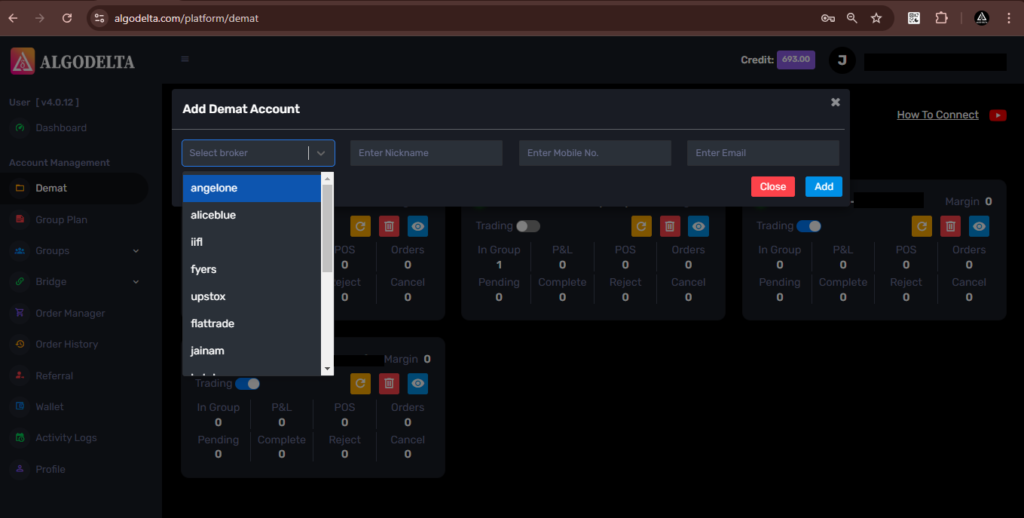
Task: Click the Dashboard gauge icon in sidebar
Action: (x=20, y=128)
